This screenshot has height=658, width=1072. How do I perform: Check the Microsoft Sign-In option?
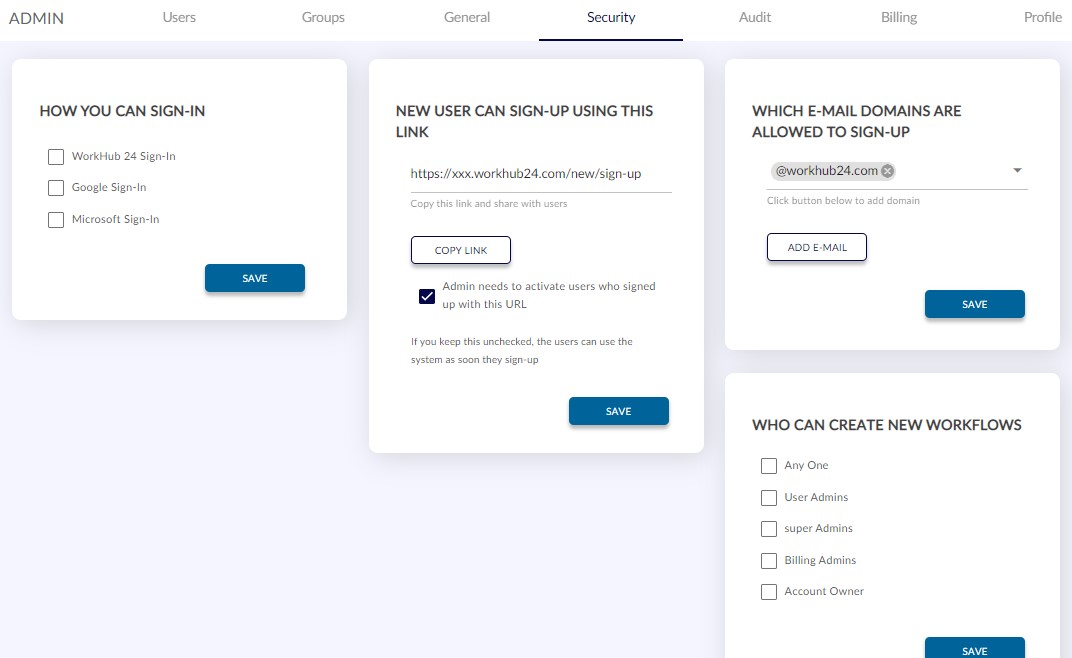(x=56, y=220)
